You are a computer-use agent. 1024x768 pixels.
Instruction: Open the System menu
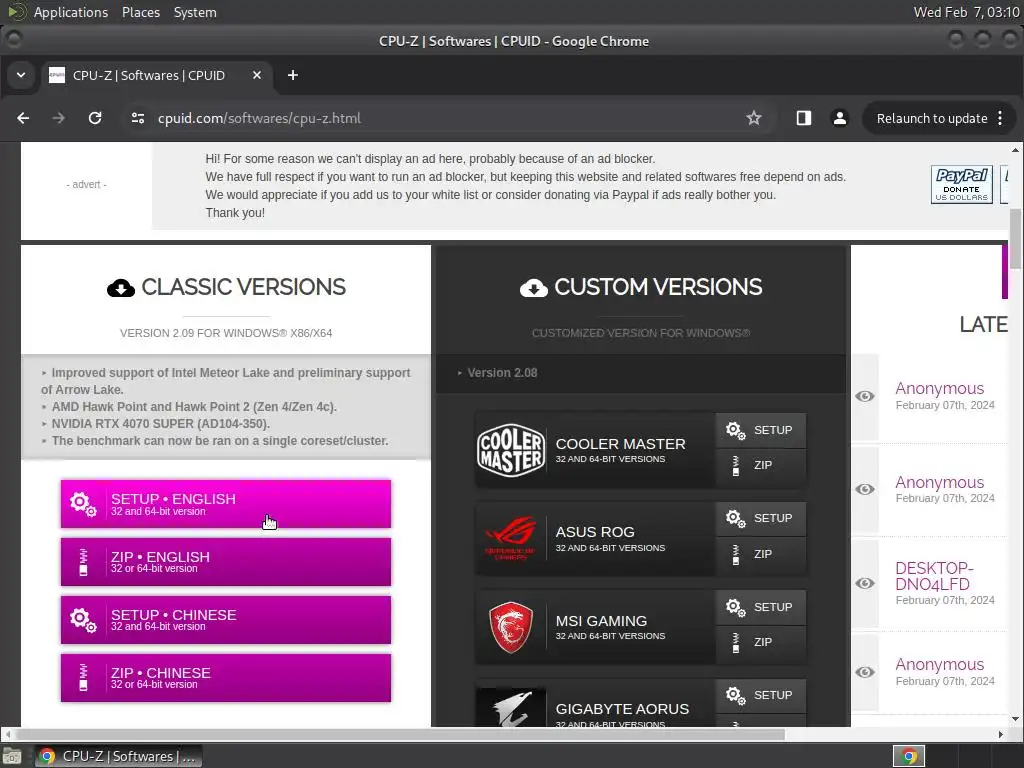[195, 12]
